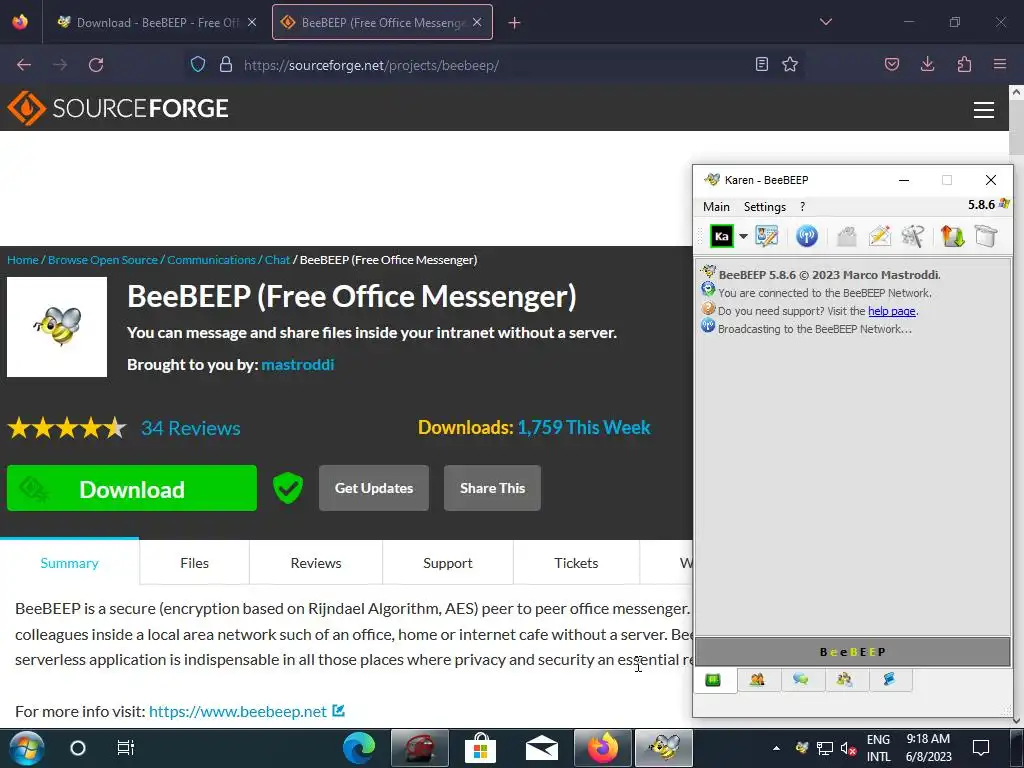Select the Support tab on SourceForge page

447,562
